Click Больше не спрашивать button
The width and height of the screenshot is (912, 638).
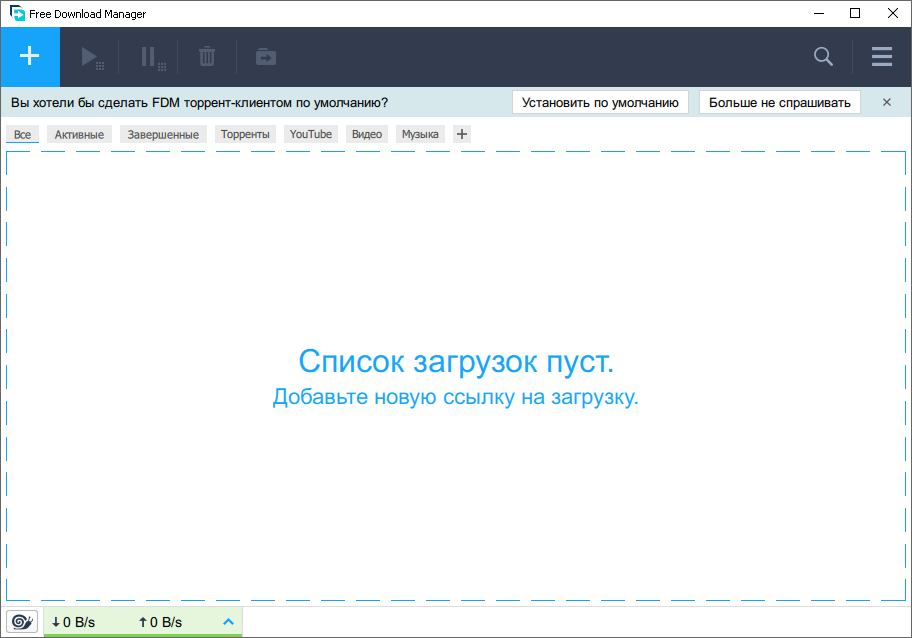tap(779, 102)
